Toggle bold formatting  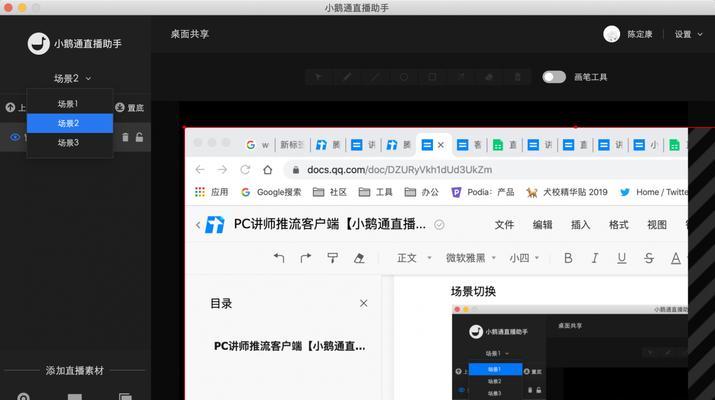[x=568, y=258]
